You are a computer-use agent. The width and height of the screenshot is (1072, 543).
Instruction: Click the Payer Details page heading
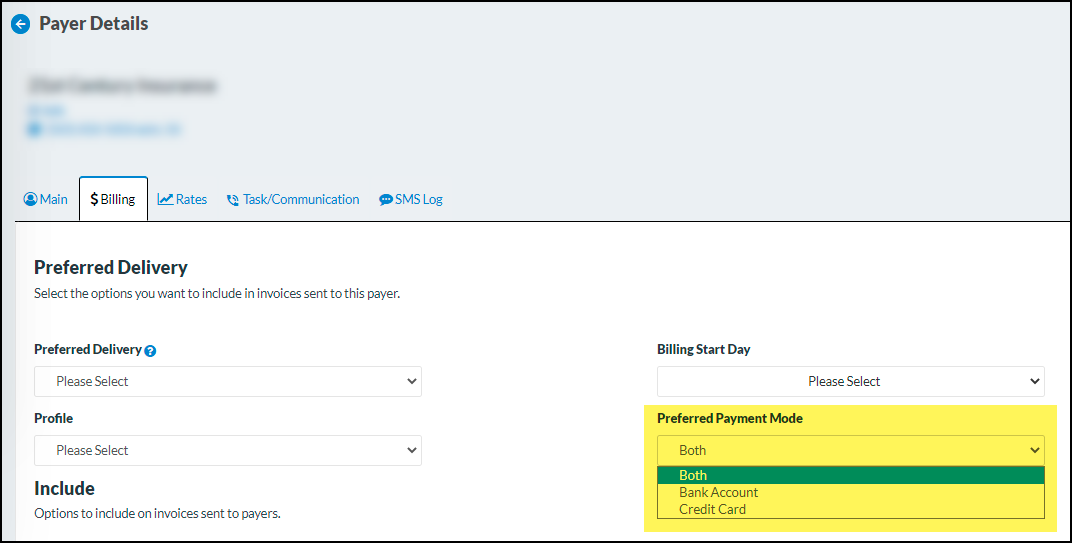pyautogui.click(x=93, y=24)
